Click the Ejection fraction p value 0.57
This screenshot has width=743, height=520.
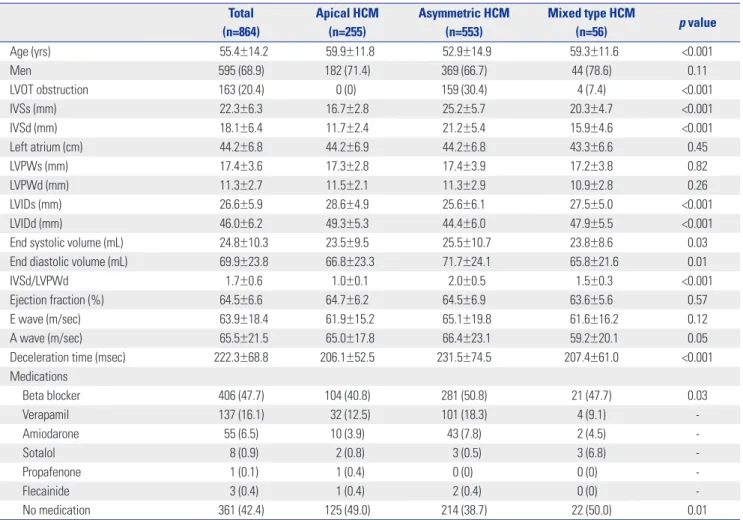coord(697,300)
